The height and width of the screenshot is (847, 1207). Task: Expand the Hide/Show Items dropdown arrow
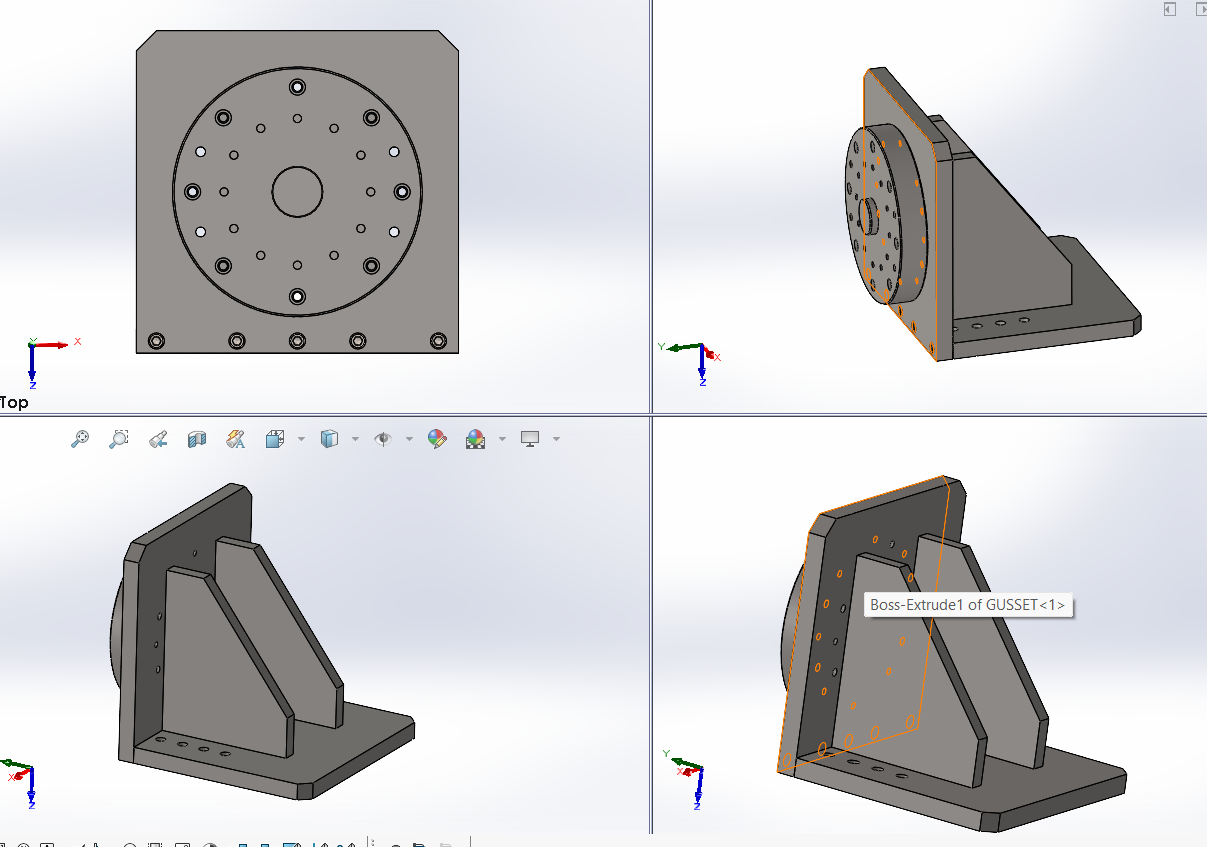pyautogui.click(x=409, y=438)
